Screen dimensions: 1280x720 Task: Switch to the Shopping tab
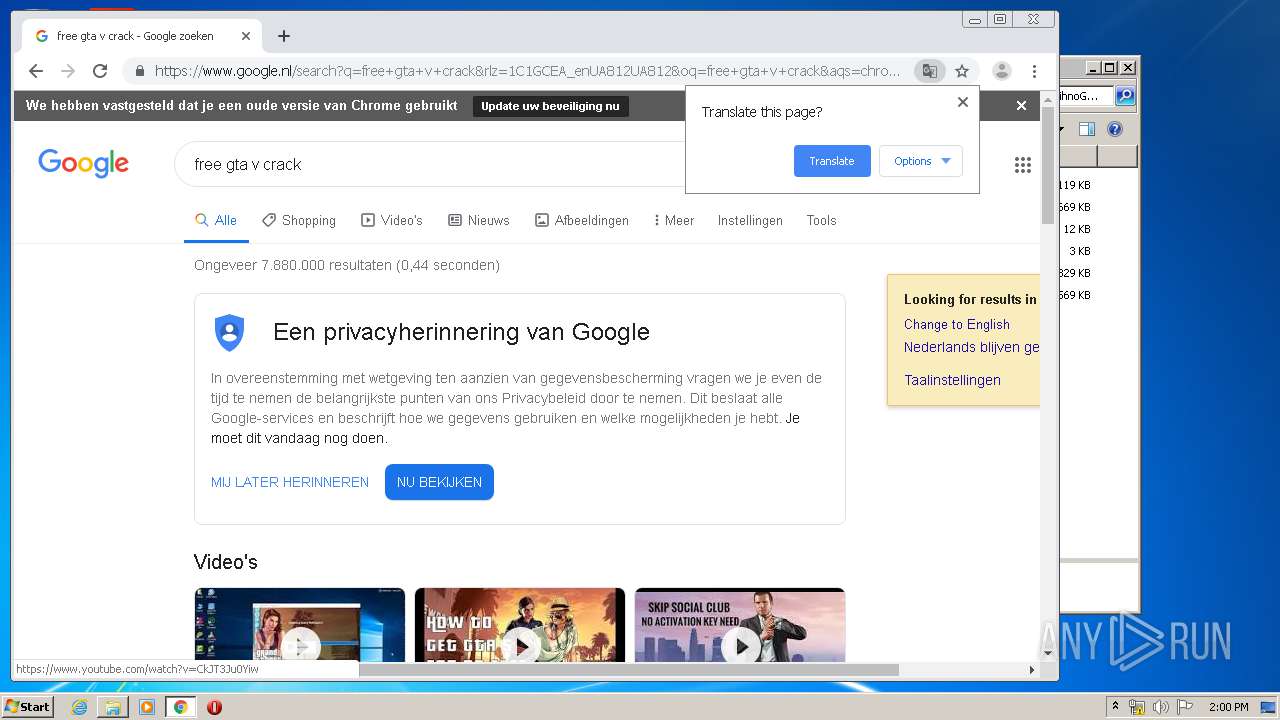coord(299,220)
